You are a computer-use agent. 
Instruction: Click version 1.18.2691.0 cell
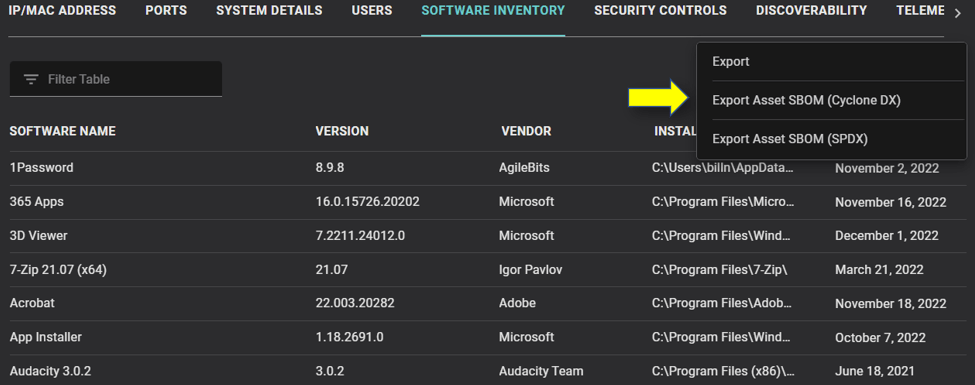coord(349,337)
